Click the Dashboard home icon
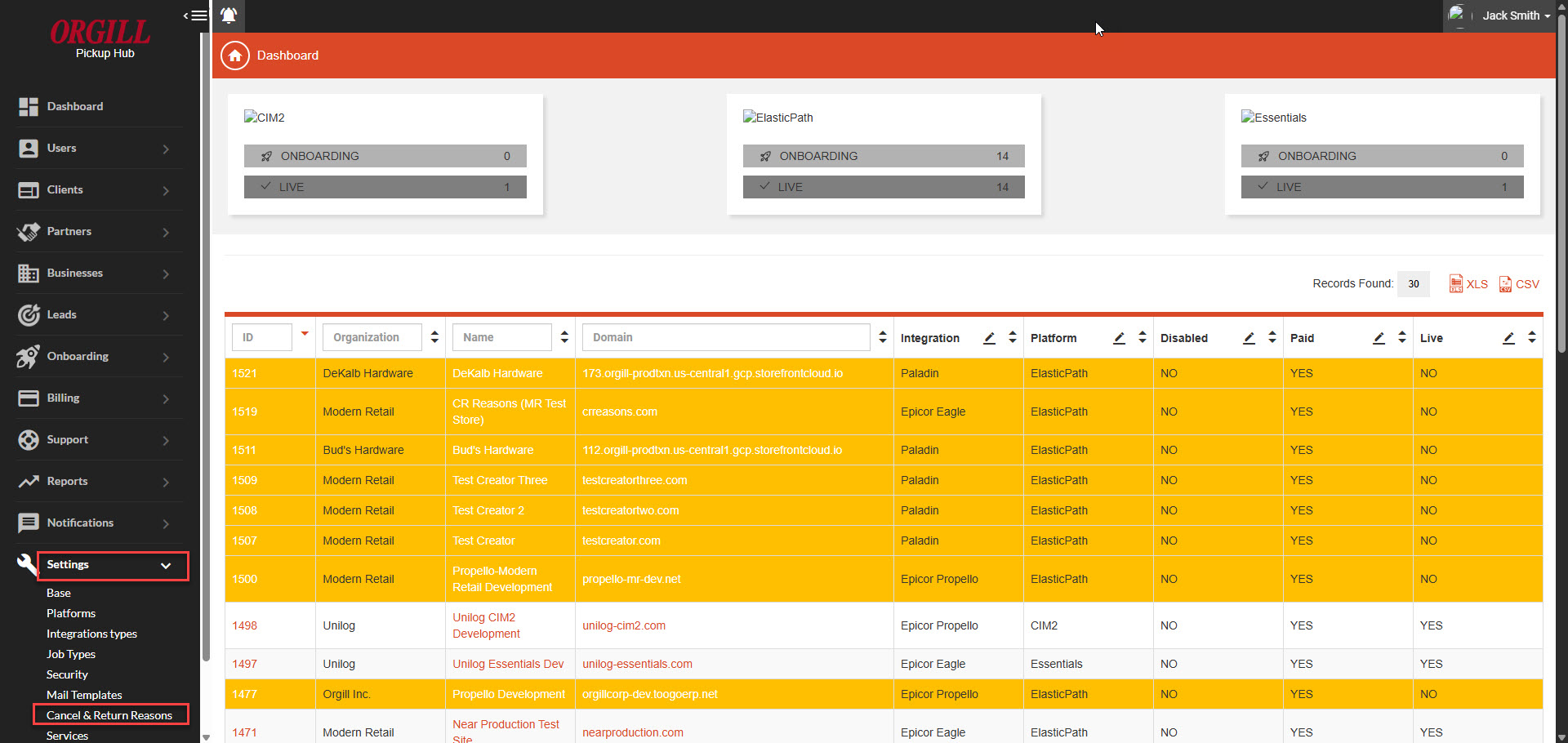Viewport: 1568px width, 743px height. click(235, 56)
